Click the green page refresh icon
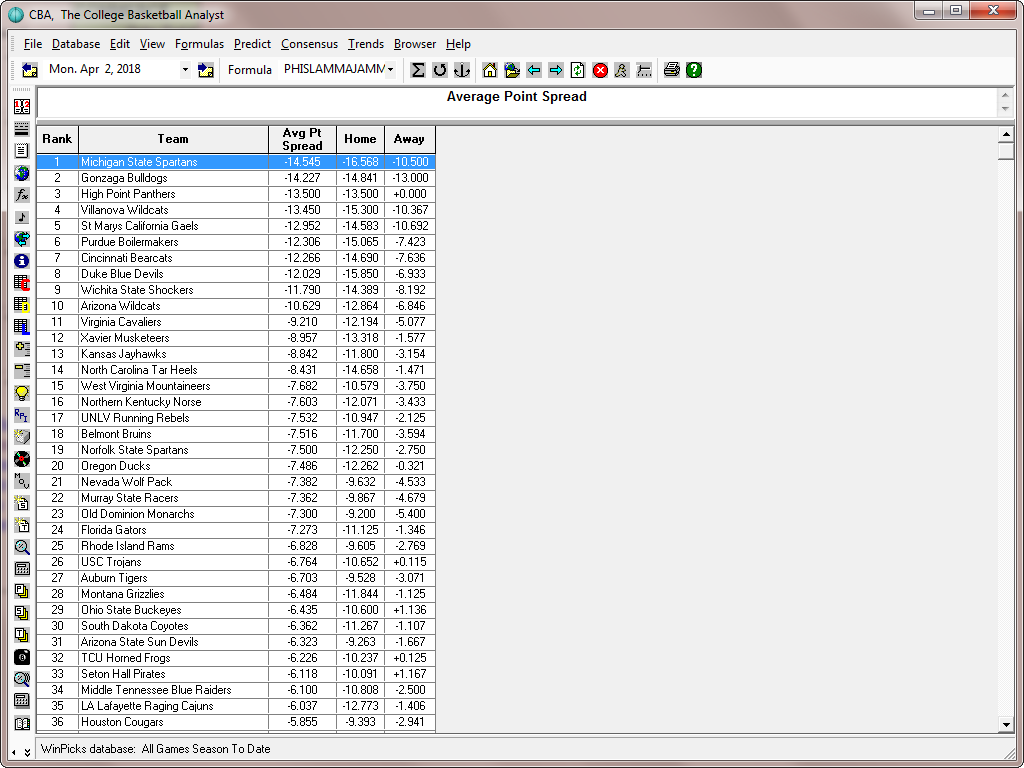This screenshot has width=1024, height=768. (578, 70)
